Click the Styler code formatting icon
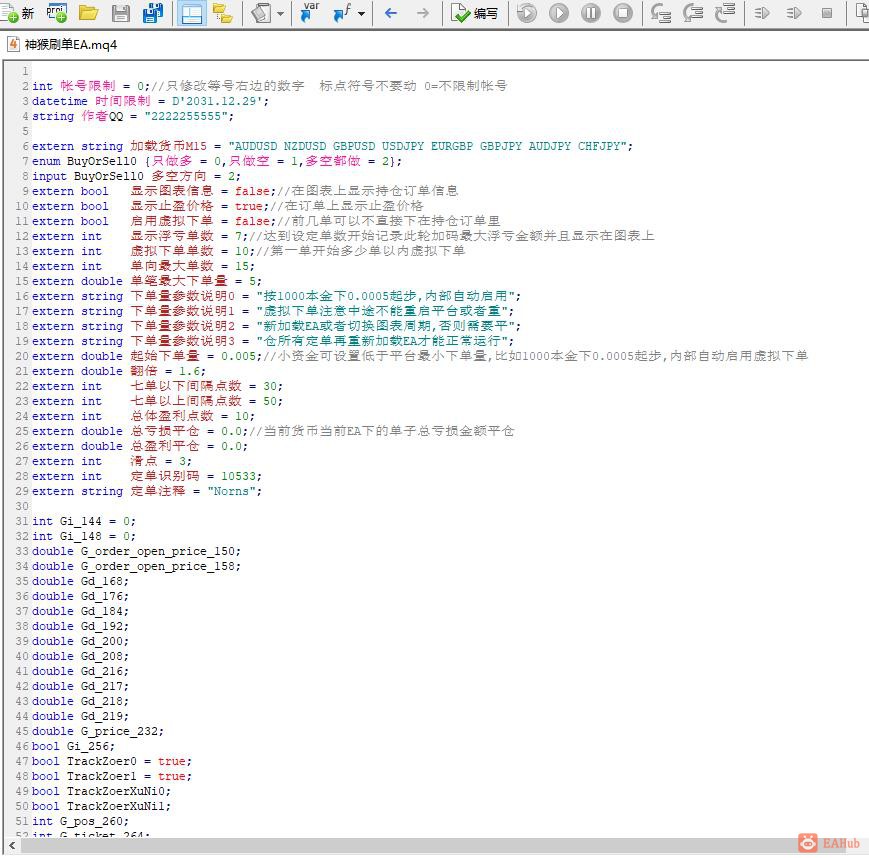 click(x=261, y=13)
